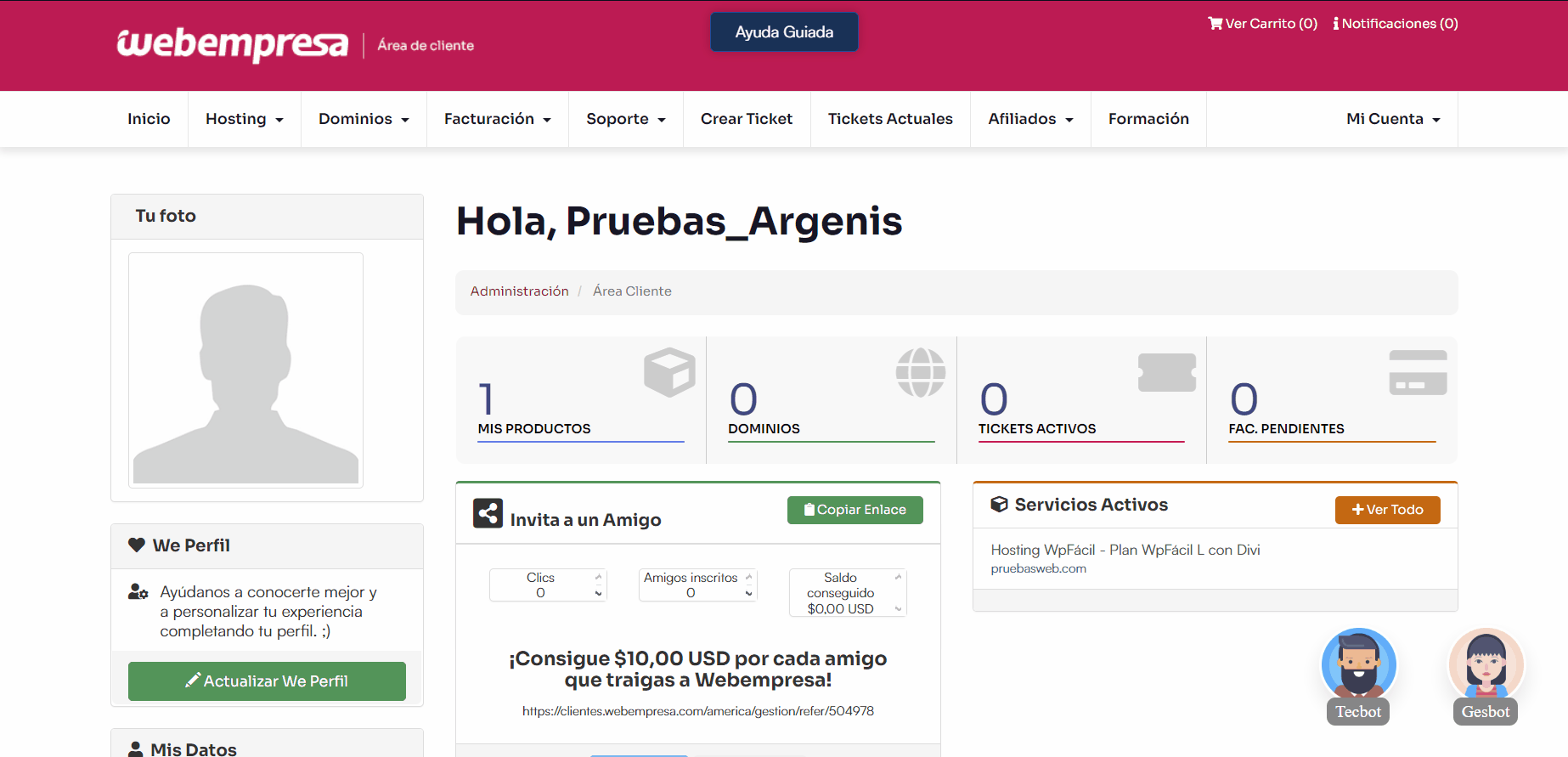1568x757 pixels.
Task: Click the share icon beside Invita a un Amigo
Action: (x=488, y=513)
